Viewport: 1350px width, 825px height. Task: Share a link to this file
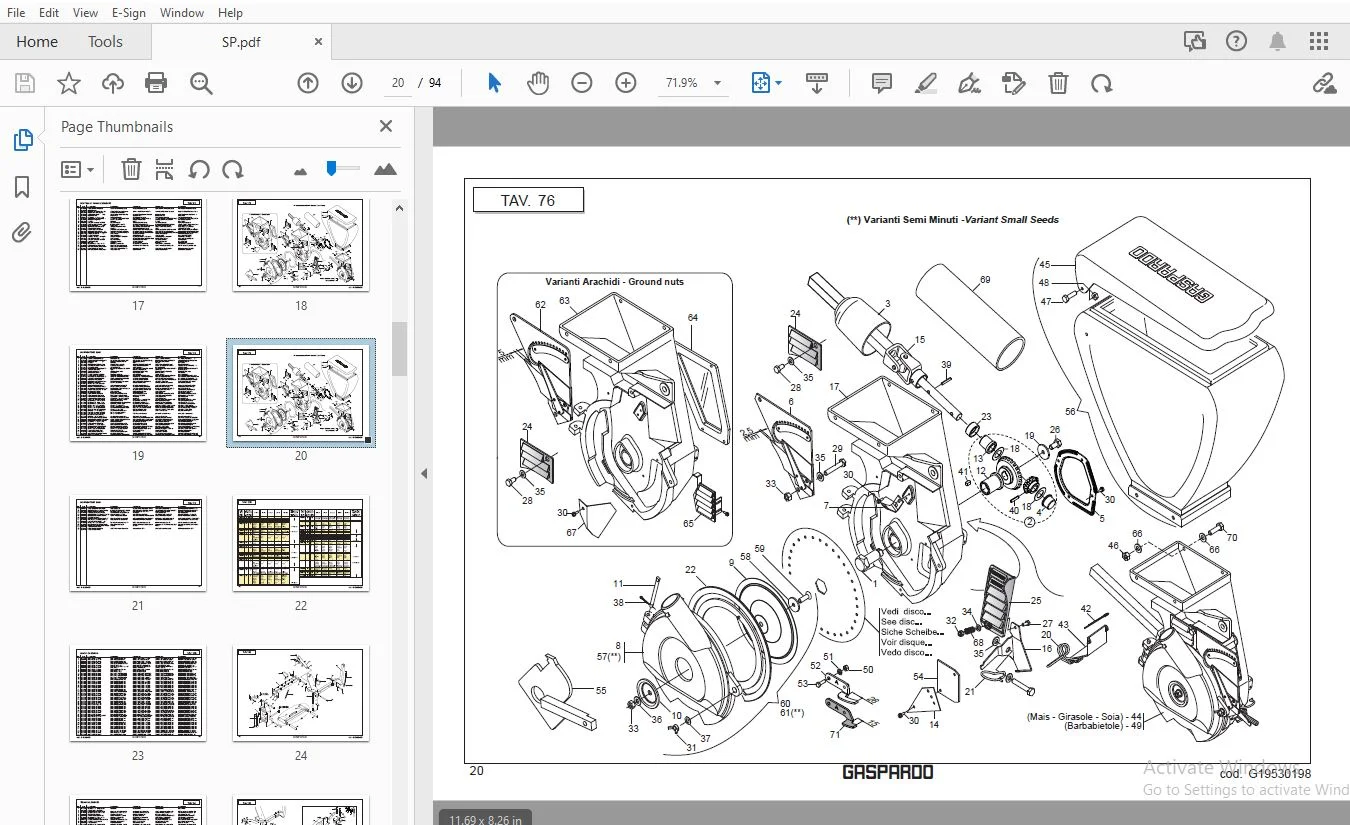(1324, 83)
